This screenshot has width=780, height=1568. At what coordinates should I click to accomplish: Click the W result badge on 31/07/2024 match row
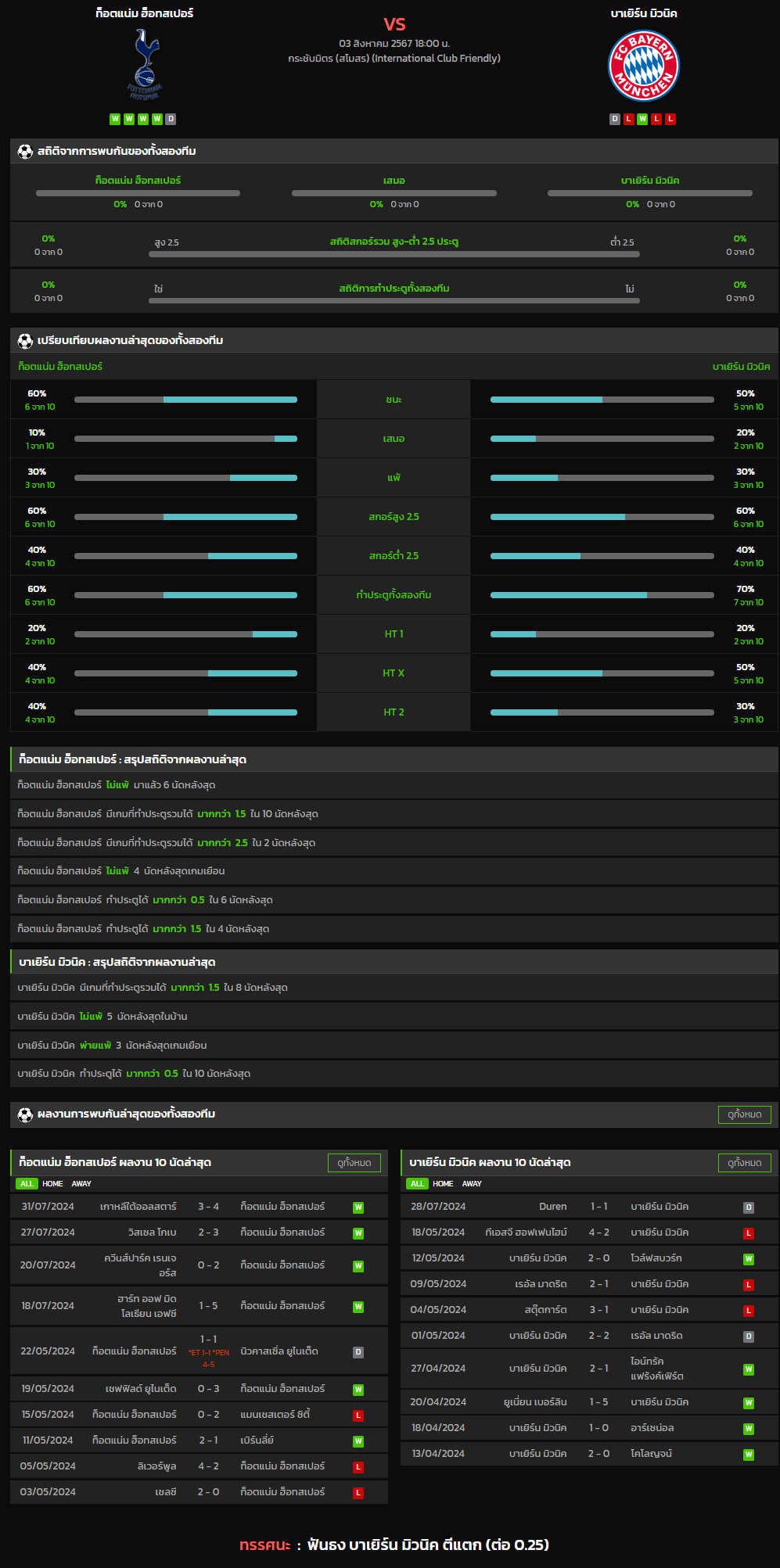click(358, 1207)
